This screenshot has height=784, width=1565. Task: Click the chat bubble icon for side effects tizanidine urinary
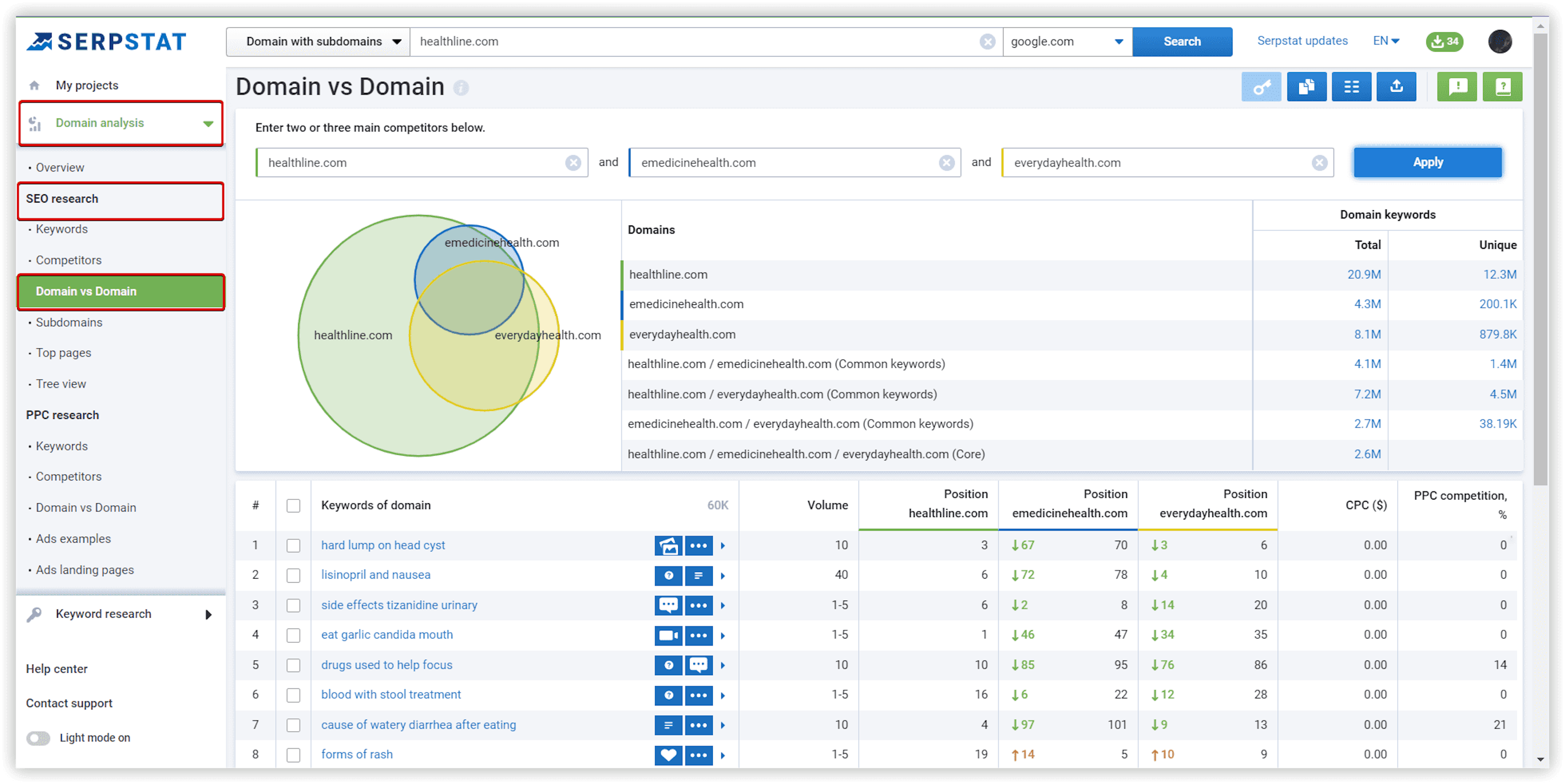[668, 605]
